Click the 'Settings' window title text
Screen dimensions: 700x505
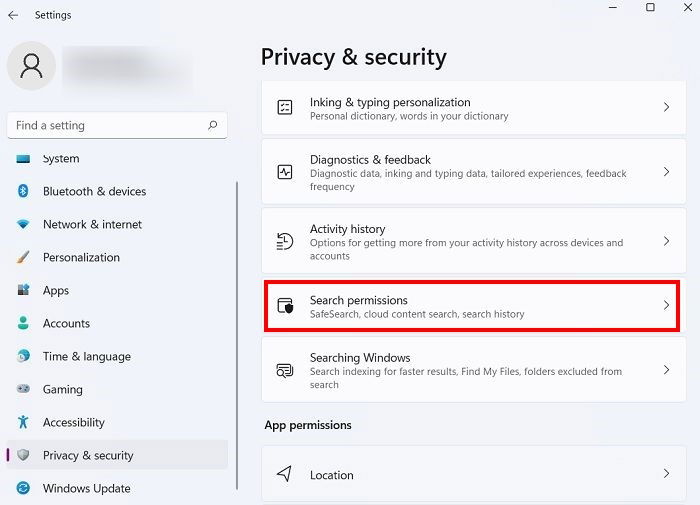[x=53, y=15]
